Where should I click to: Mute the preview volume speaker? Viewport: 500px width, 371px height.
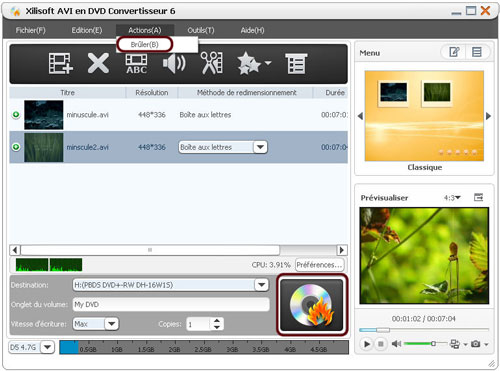396,344
